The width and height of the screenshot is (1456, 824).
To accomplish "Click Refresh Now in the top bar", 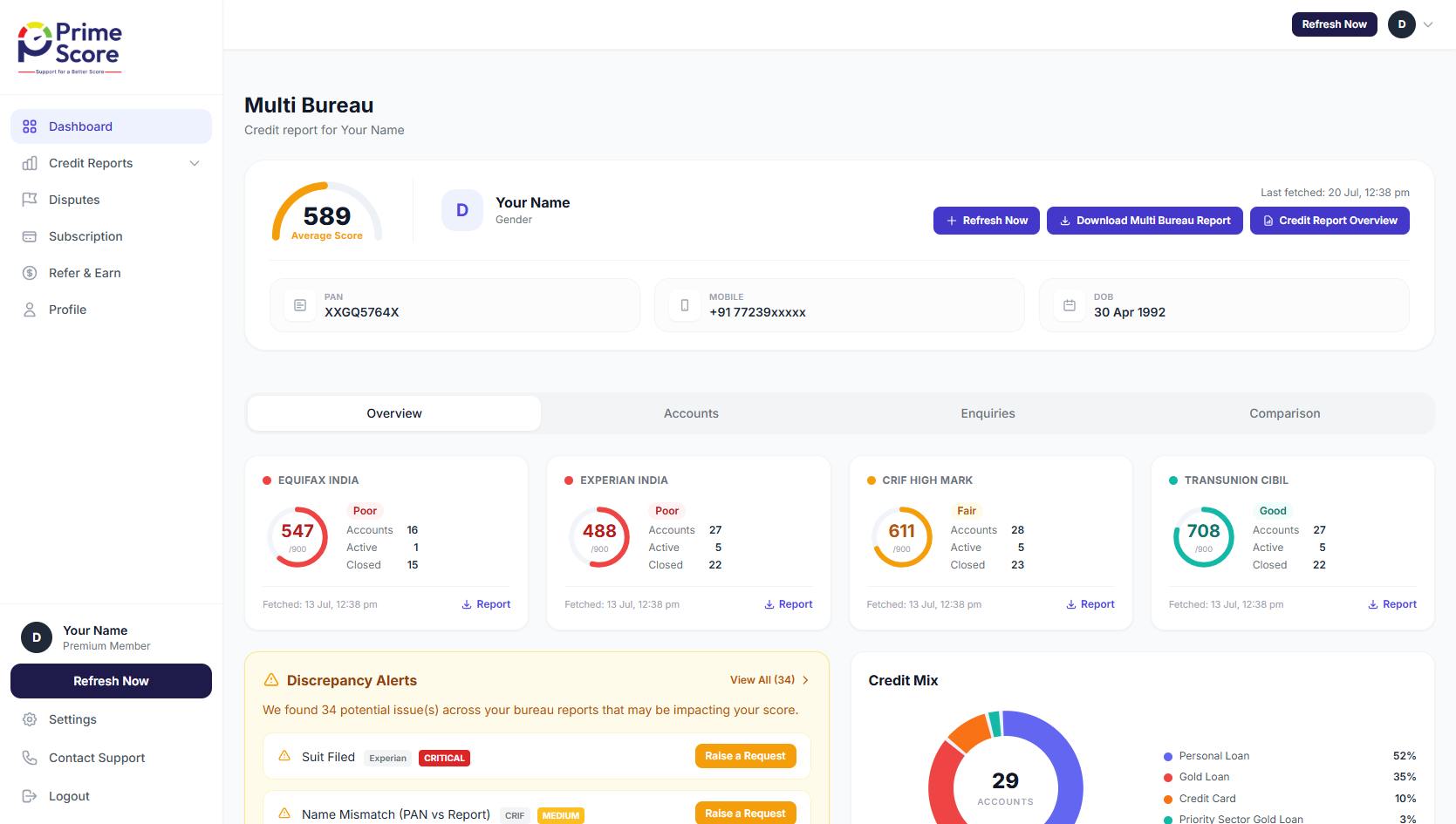I will tap(1335, 24).
